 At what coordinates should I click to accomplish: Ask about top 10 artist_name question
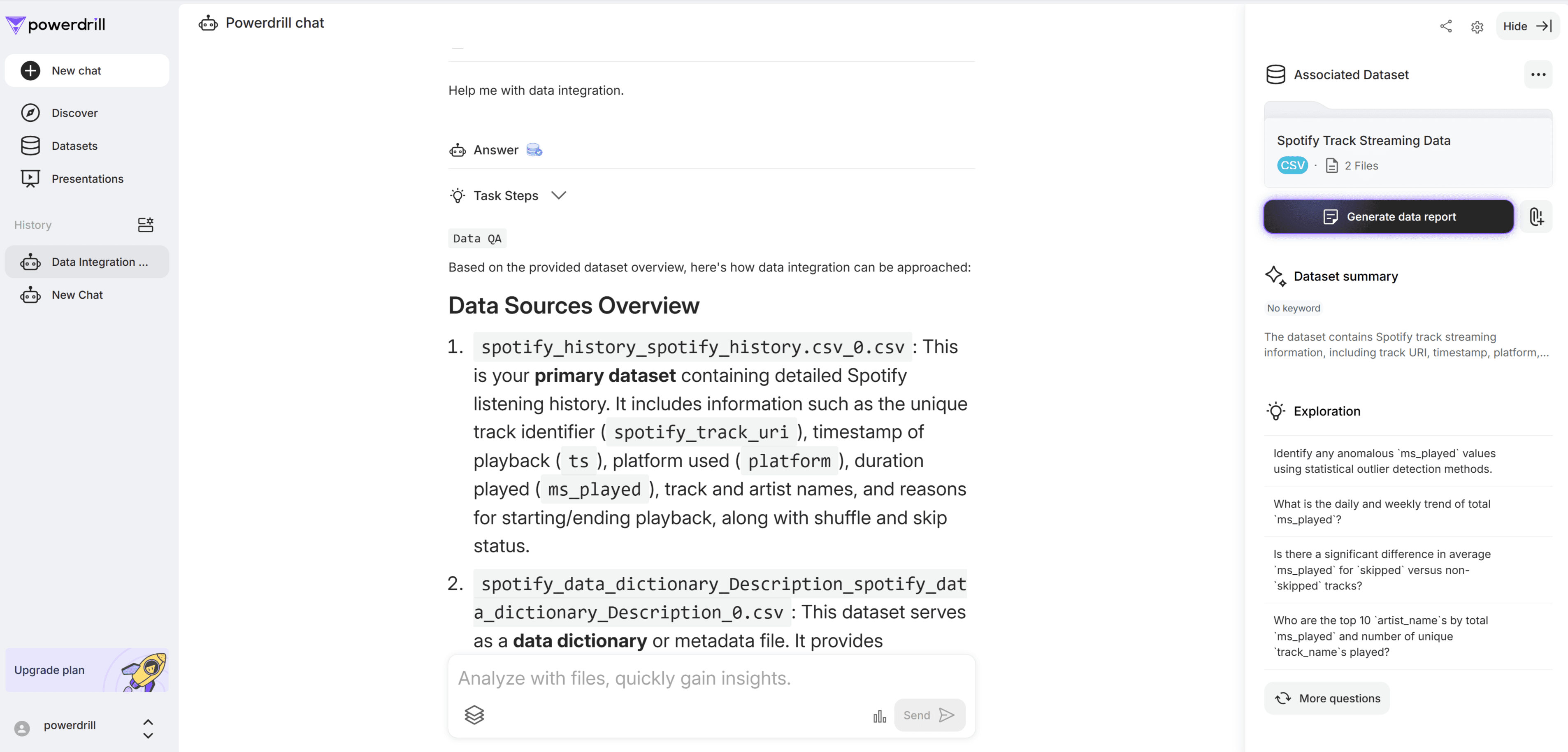[x=1408, y=636]
